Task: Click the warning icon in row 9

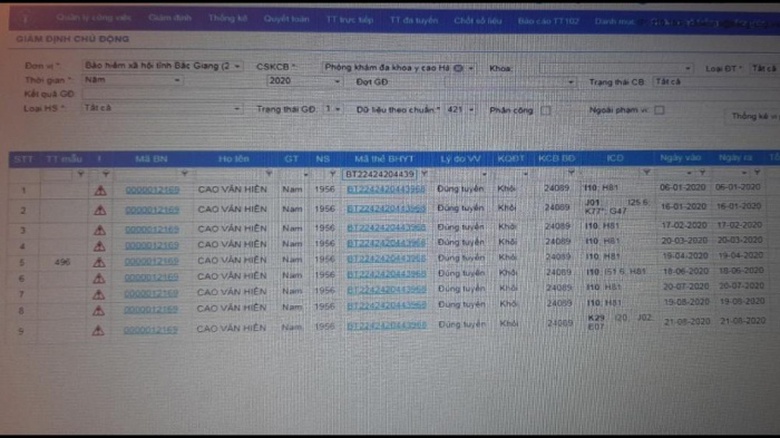Action: [x=99, y=330]
